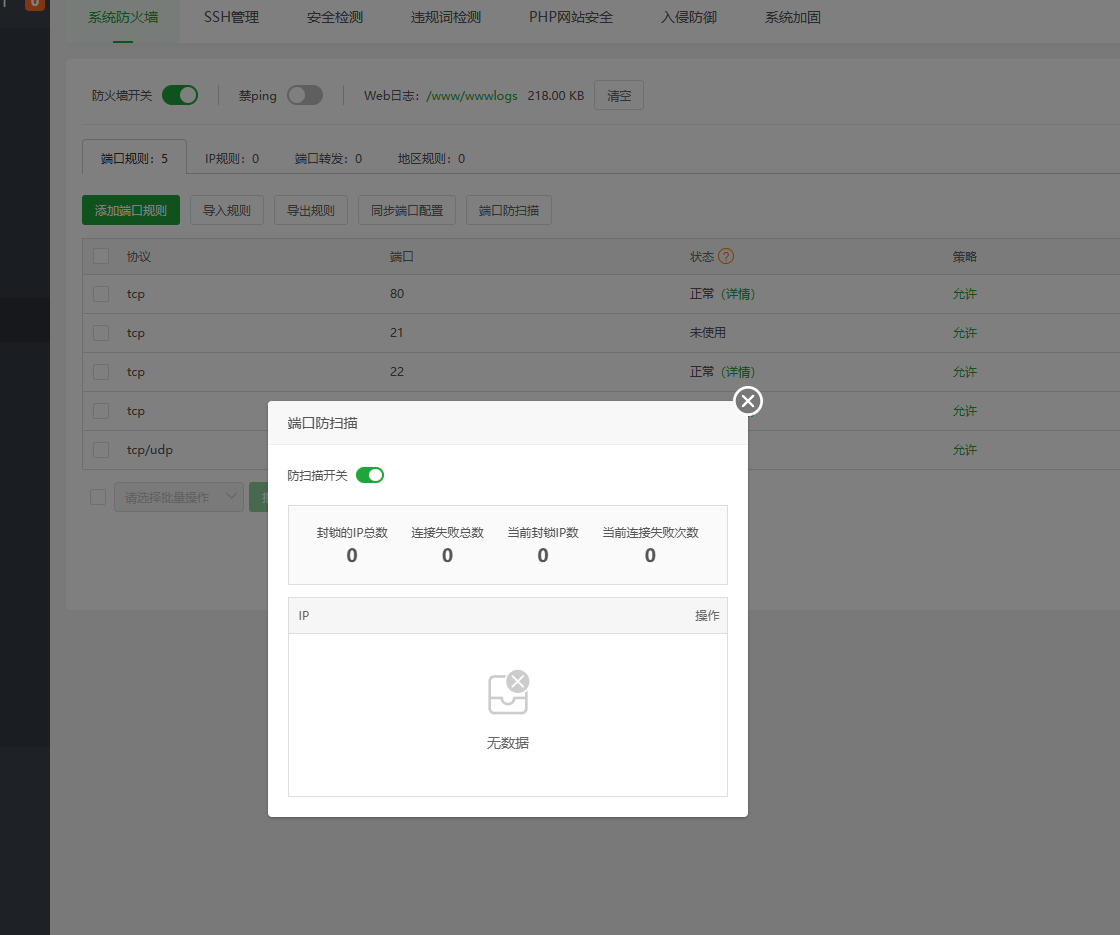Click the 封锁的IP总数 counter

(352, 545)
